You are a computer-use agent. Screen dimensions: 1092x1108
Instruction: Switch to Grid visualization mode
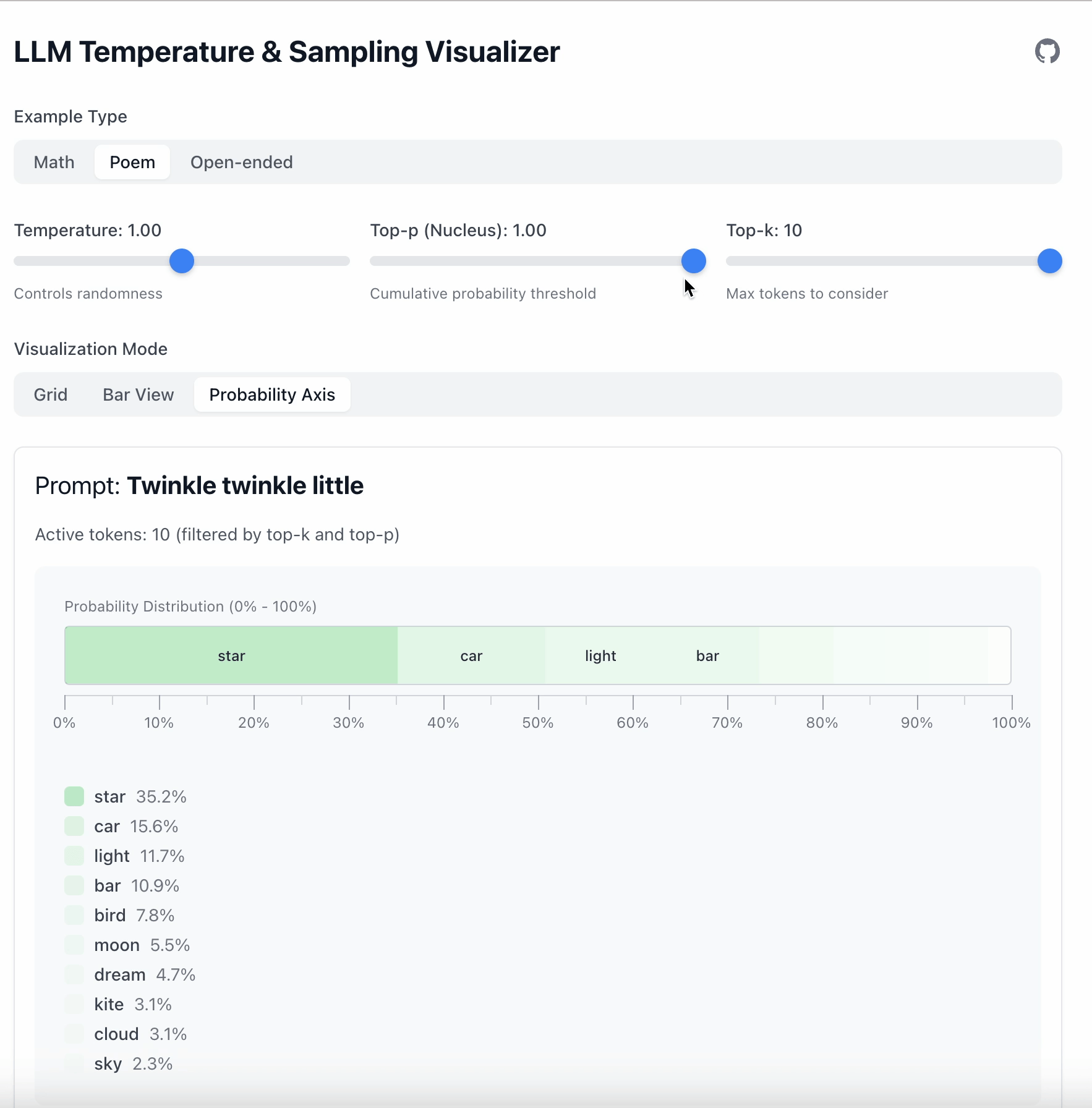51,394
